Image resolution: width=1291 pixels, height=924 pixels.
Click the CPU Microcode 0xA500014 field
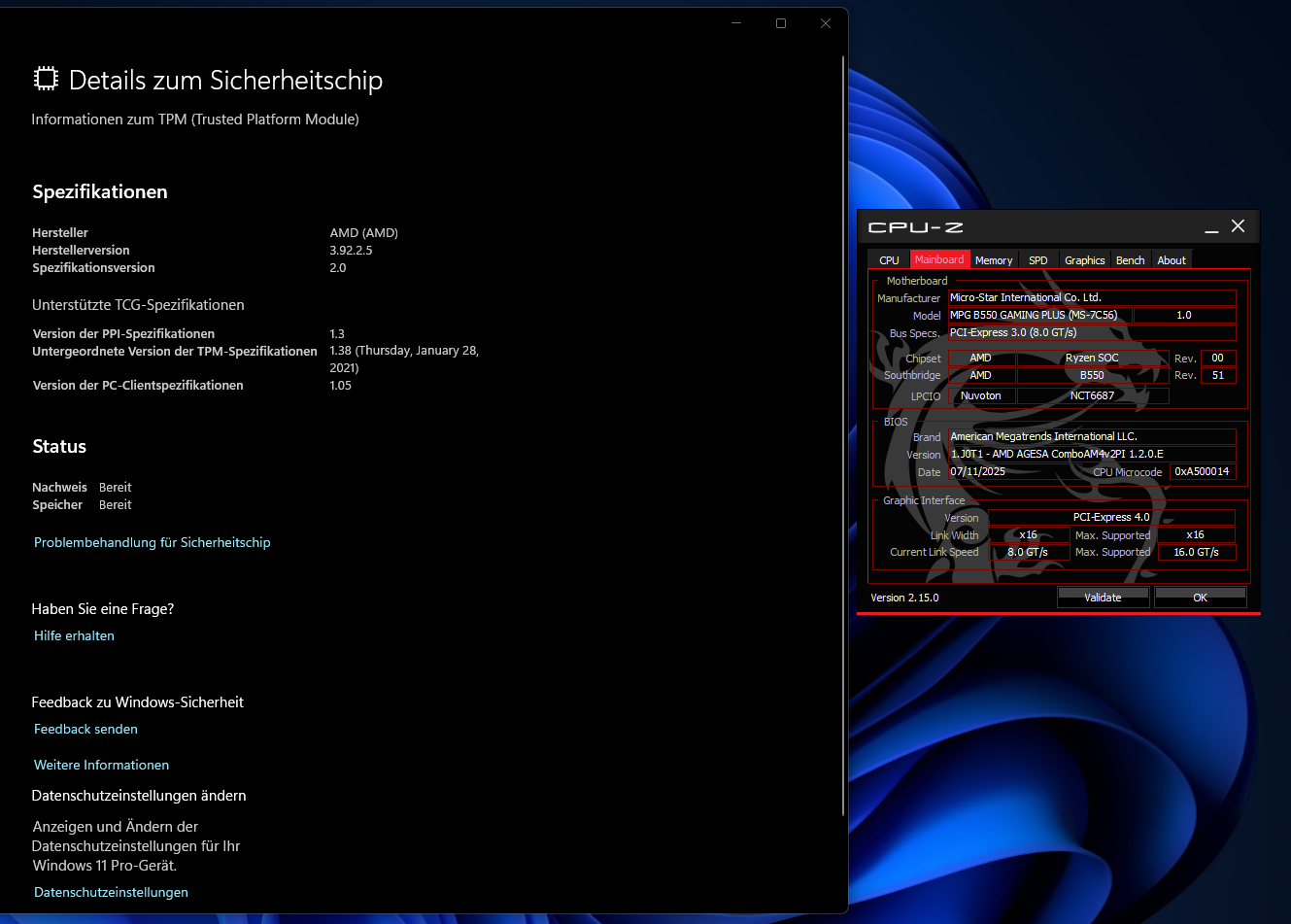(1204, 471)
